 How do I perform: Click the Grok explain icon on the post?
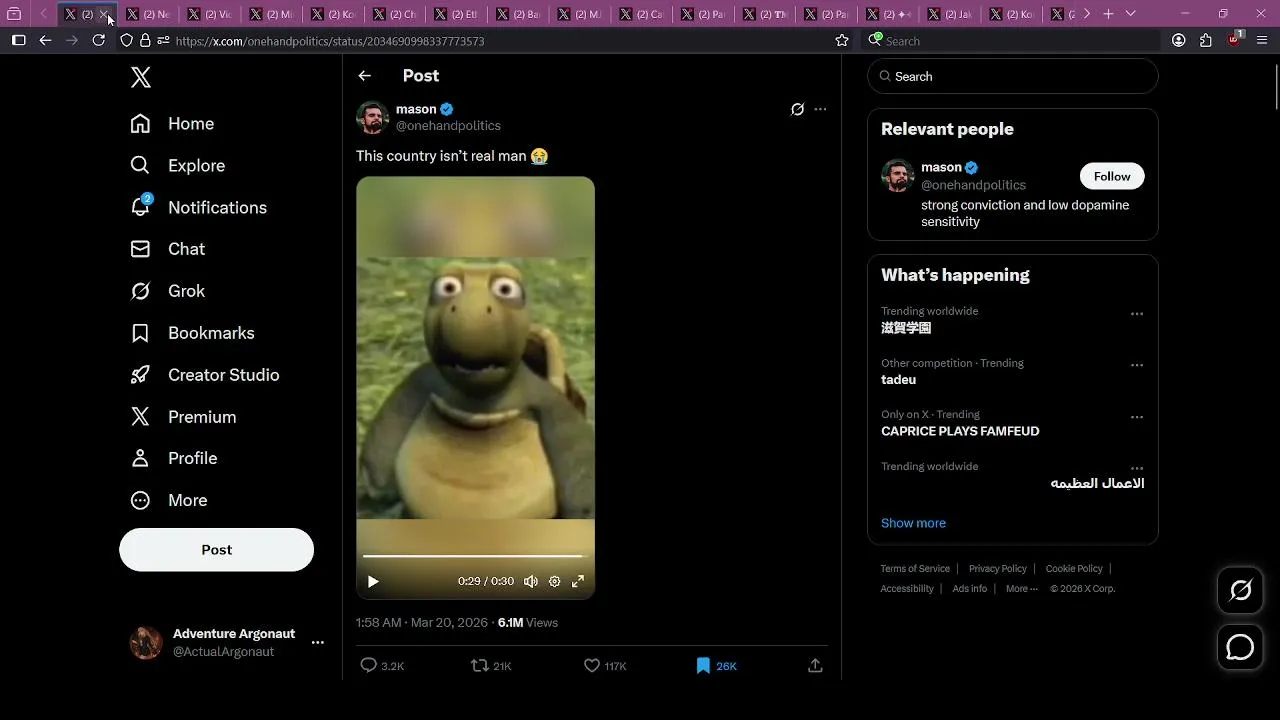coord(797,109)
